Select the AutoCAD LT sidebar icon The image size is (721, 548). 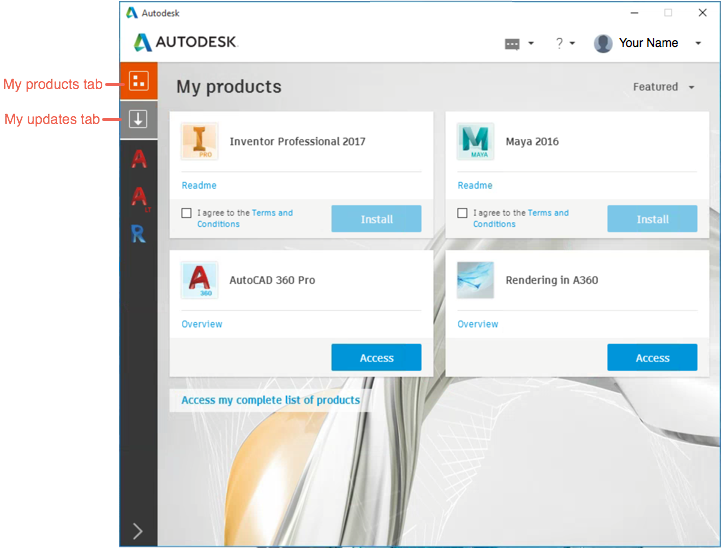coord(140,198)
